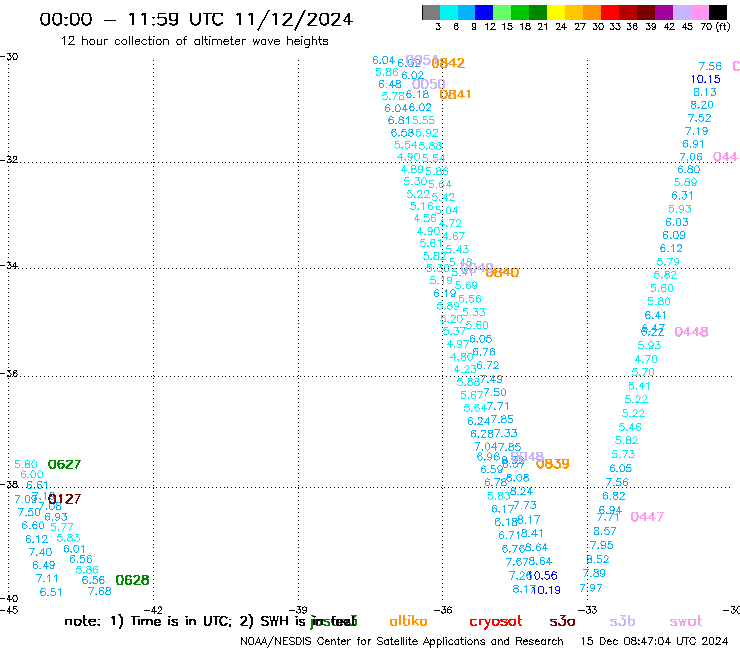Click the 's3a' legend label

(562, 622)
